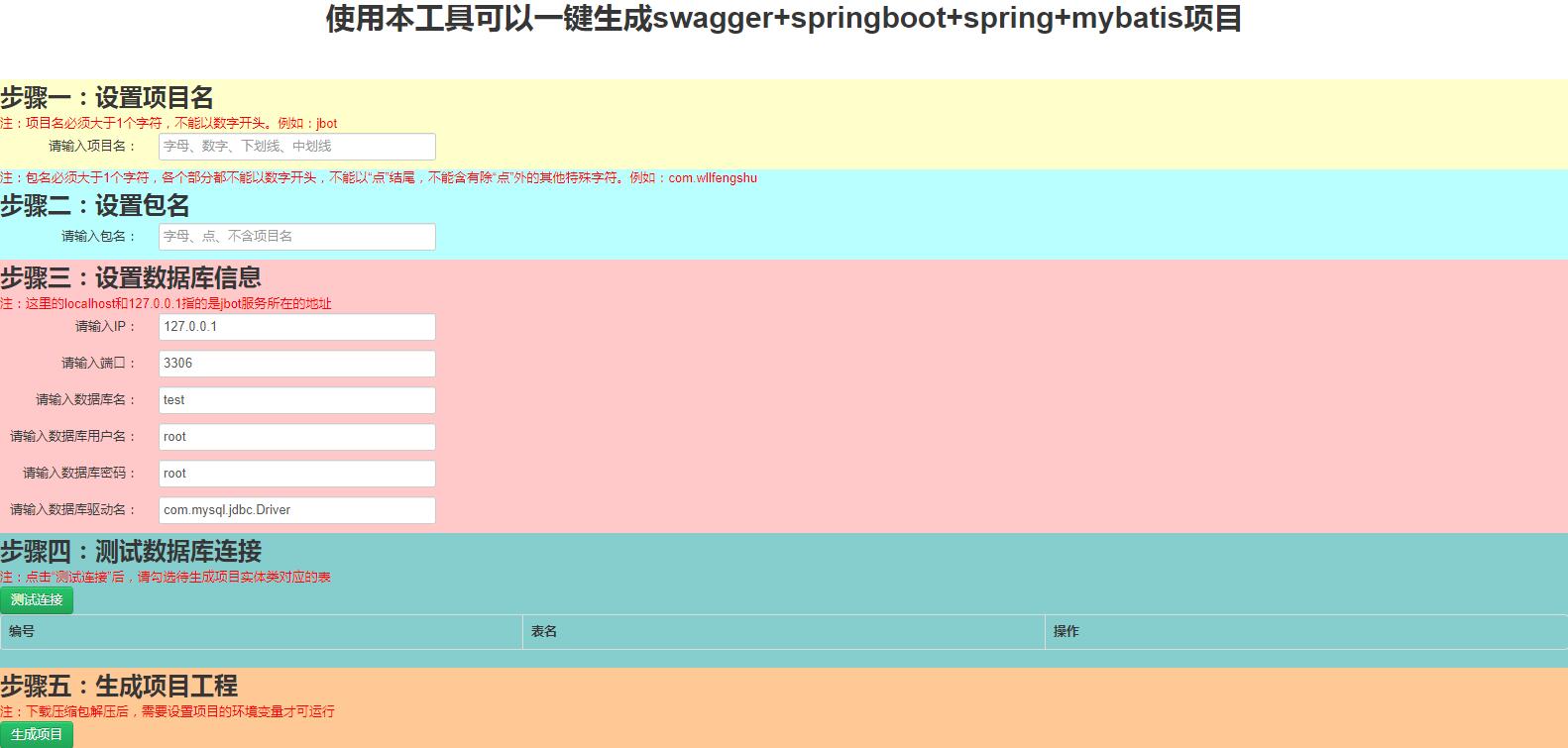Click the red note mentioning com.wllfengshu
The height and width of the screenshot is (748, 1568).
coord(379,178)
